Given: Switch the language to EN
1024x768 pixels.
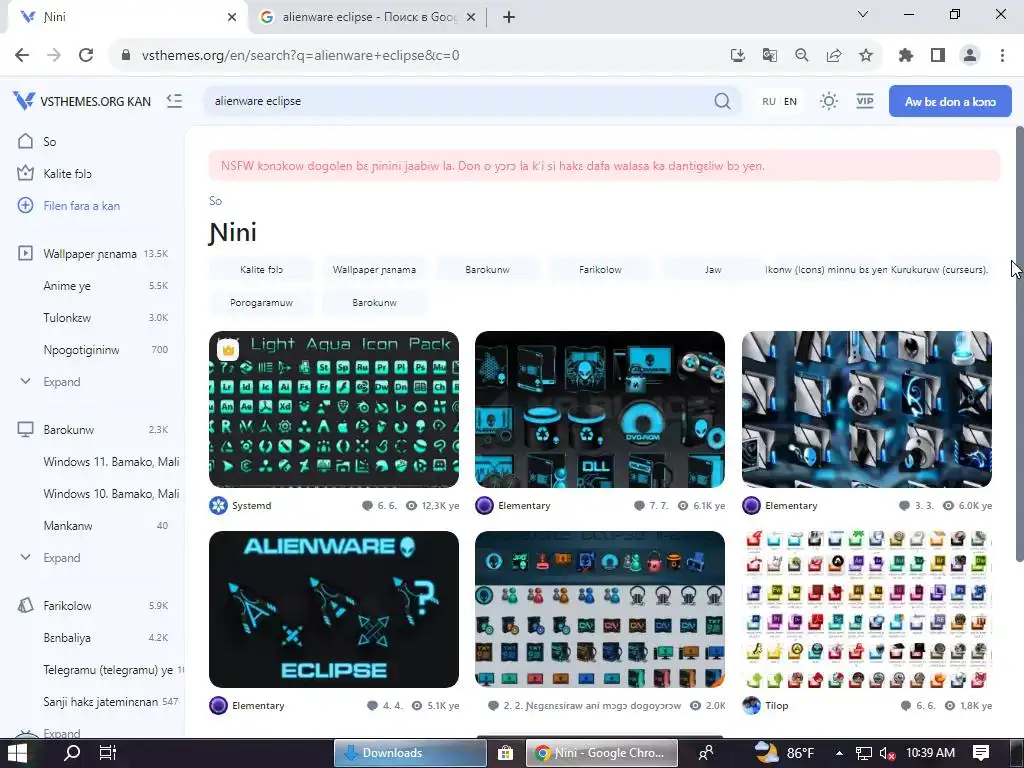Looking at the screenshot, I should point(790,101).
